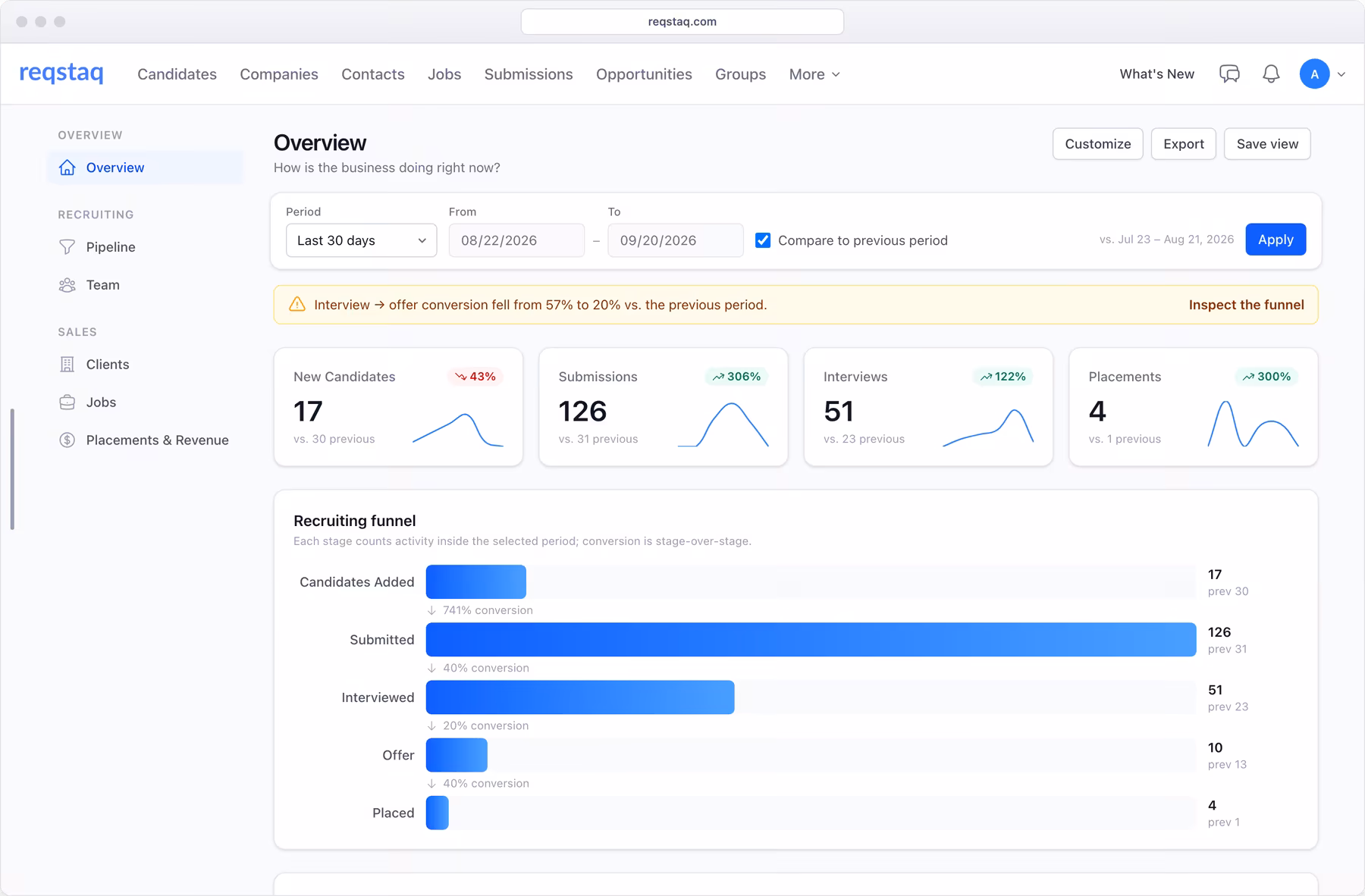The height and width of the screenshot is (896, 1365).
Task: Click the Interviewed funnel bar
Action: click(x=580, y=697)
